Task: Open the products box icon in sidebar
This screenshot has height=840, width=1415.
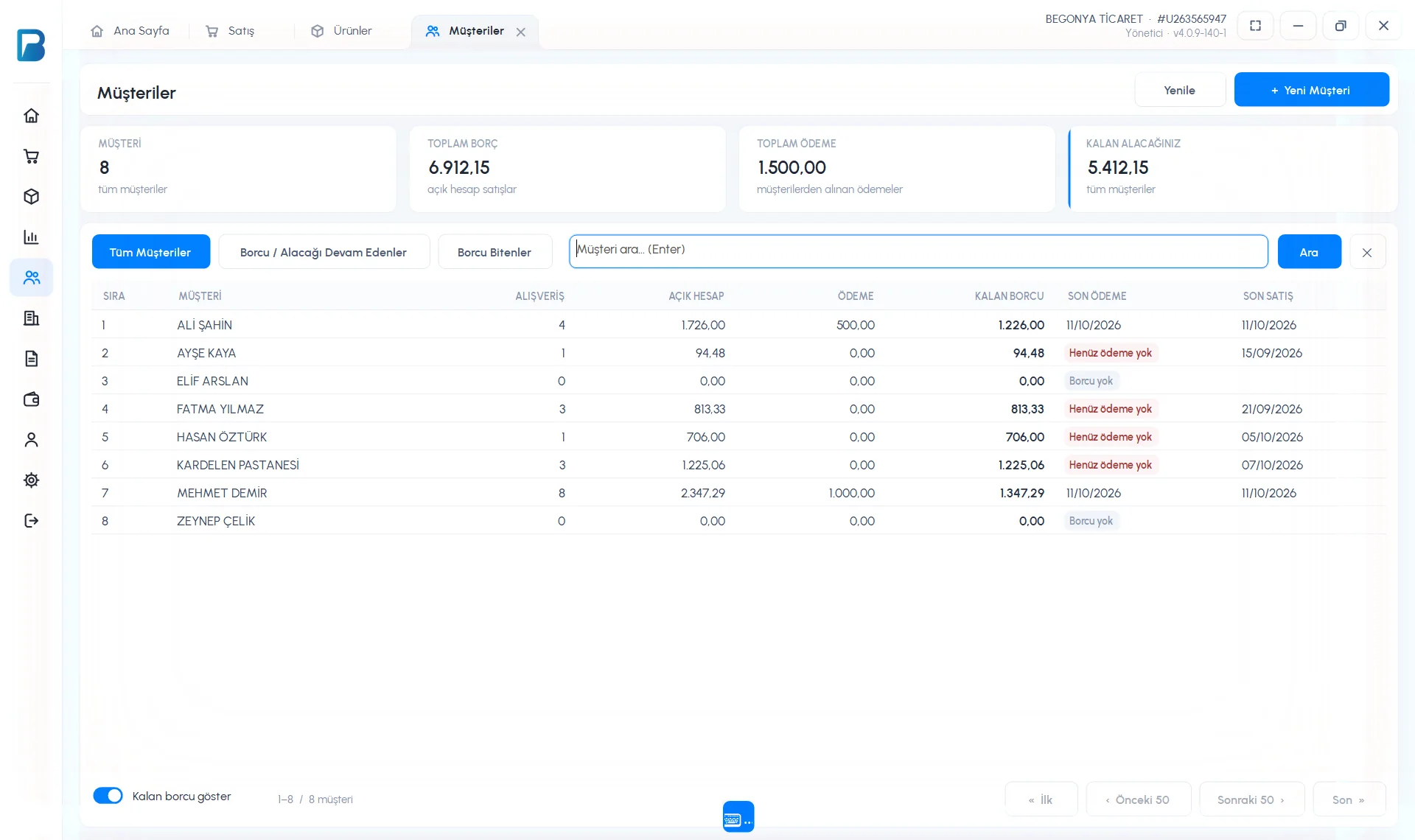Action: point(31,197)
